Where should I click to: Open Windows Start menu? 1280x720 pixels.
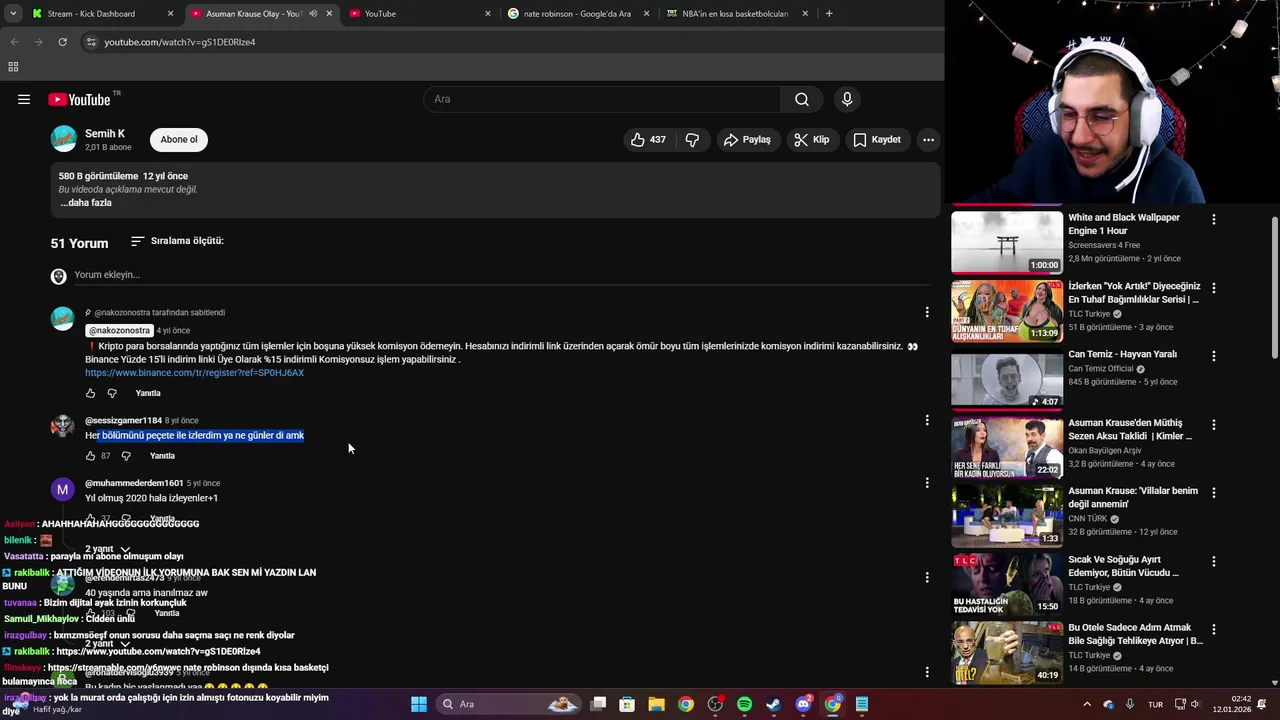point(419,704)
